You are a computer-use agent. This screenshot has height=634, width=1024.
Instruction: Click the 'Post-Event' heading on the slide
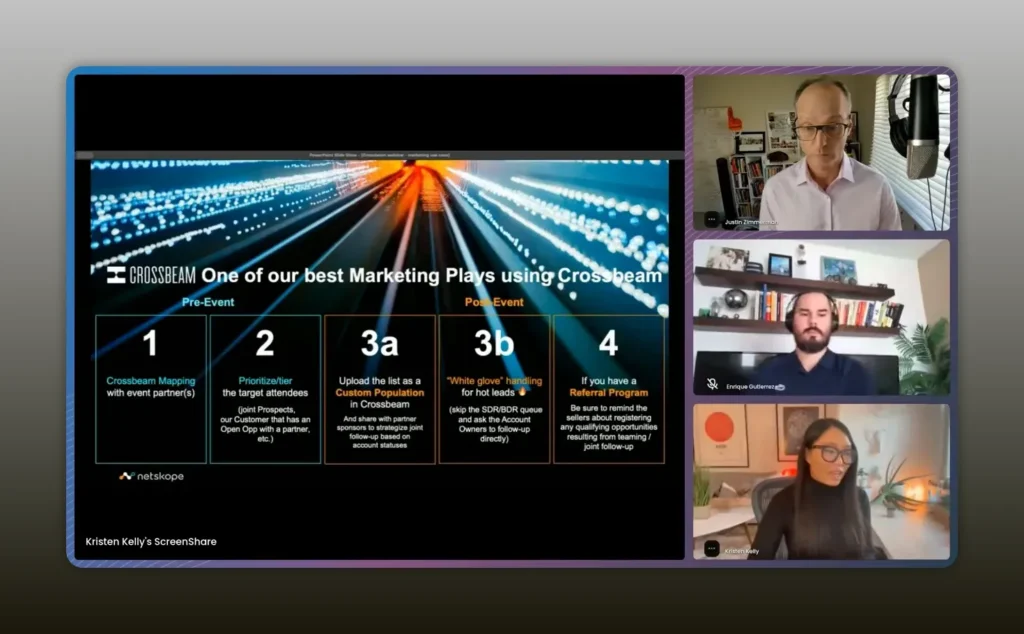pos(493,301)
